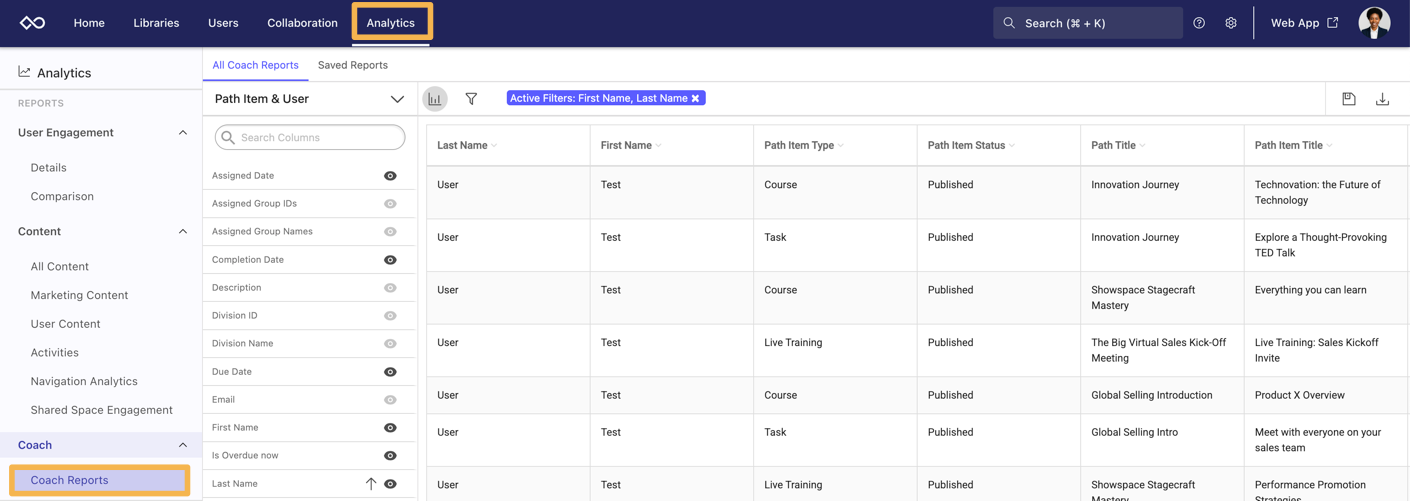1410x501 pixels.
Task: Open the settings gear icon
Action: click(1231, 23)
